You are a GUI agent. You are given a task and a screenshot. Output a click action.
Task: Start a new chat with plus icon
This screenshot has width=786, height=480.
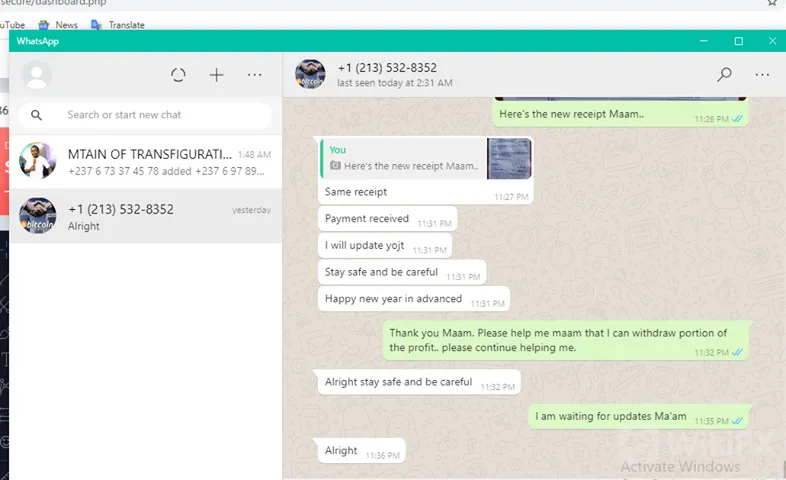pyautogui.click(x=217, y=75)
